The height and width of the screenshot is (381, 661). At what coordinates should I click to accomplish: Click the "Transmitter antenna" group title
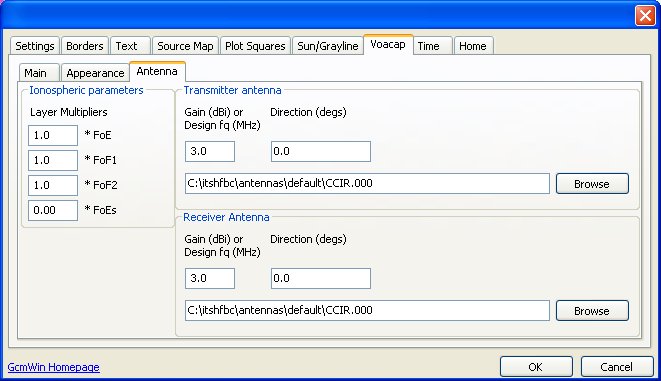232,90
